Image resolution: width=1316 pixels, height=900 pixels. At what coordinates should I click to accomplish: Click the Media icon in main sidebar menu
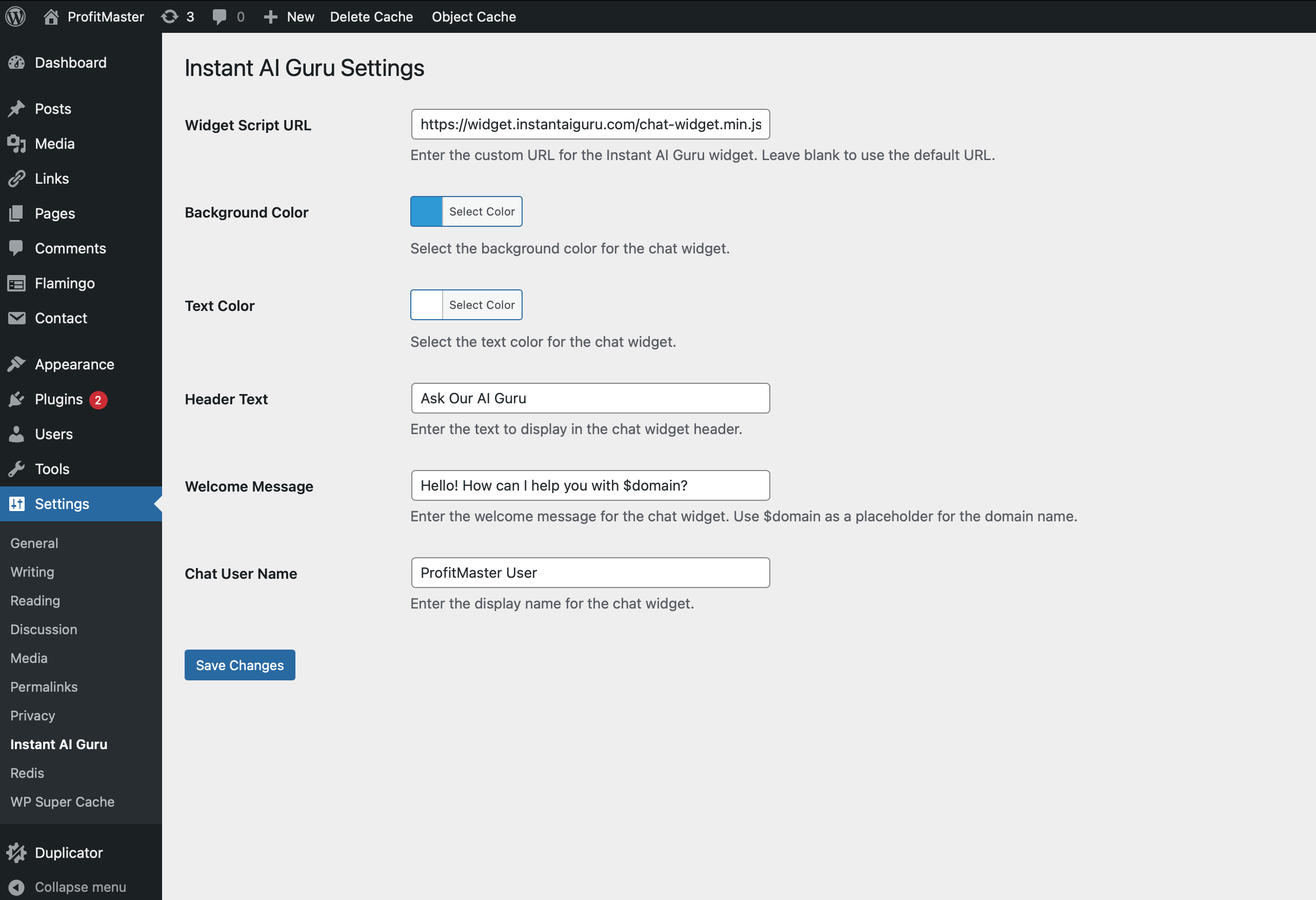tap(16, 144)
